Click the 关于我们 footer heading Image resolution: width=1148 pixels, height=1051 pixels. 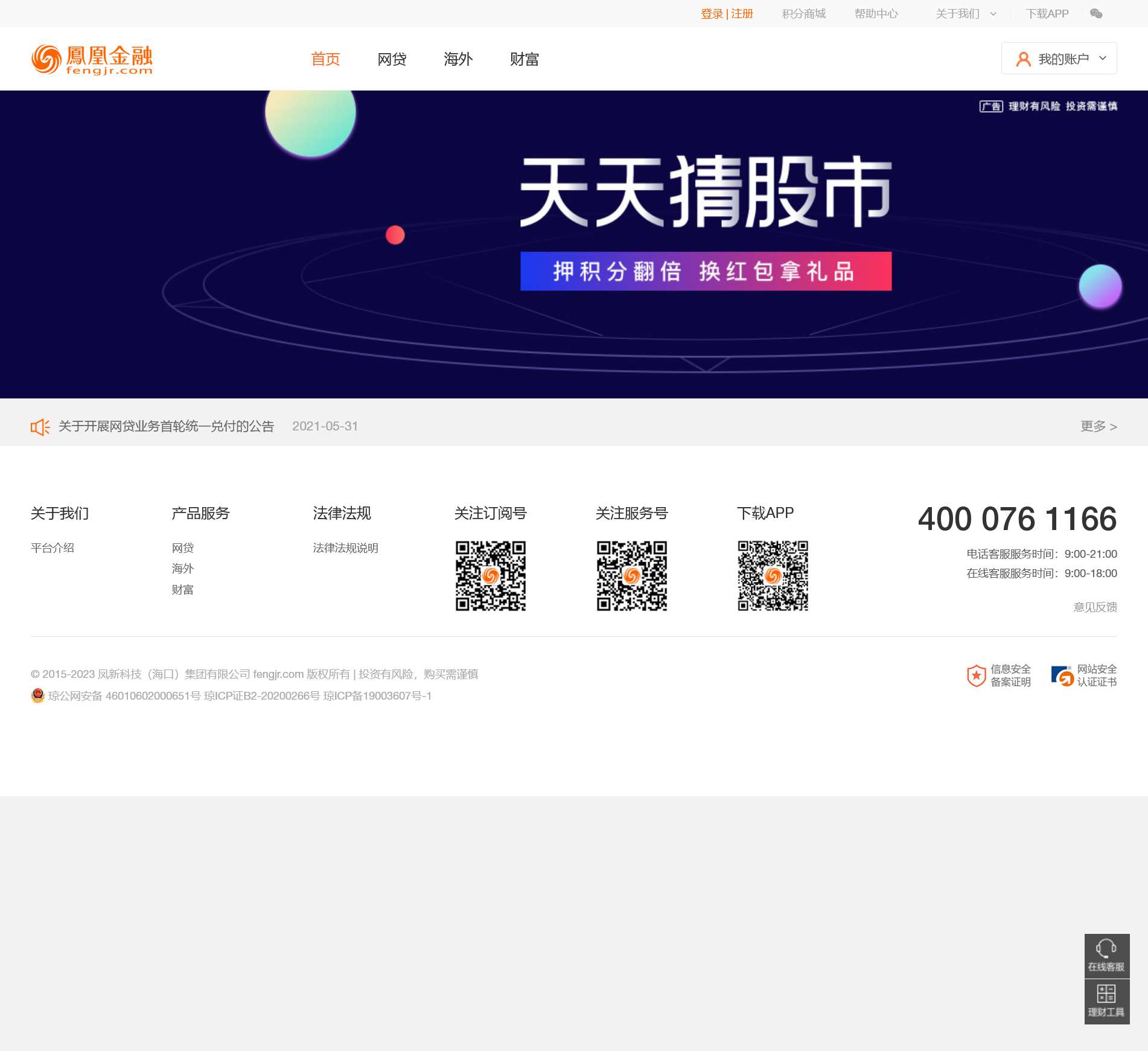click(x=60, y=514)
